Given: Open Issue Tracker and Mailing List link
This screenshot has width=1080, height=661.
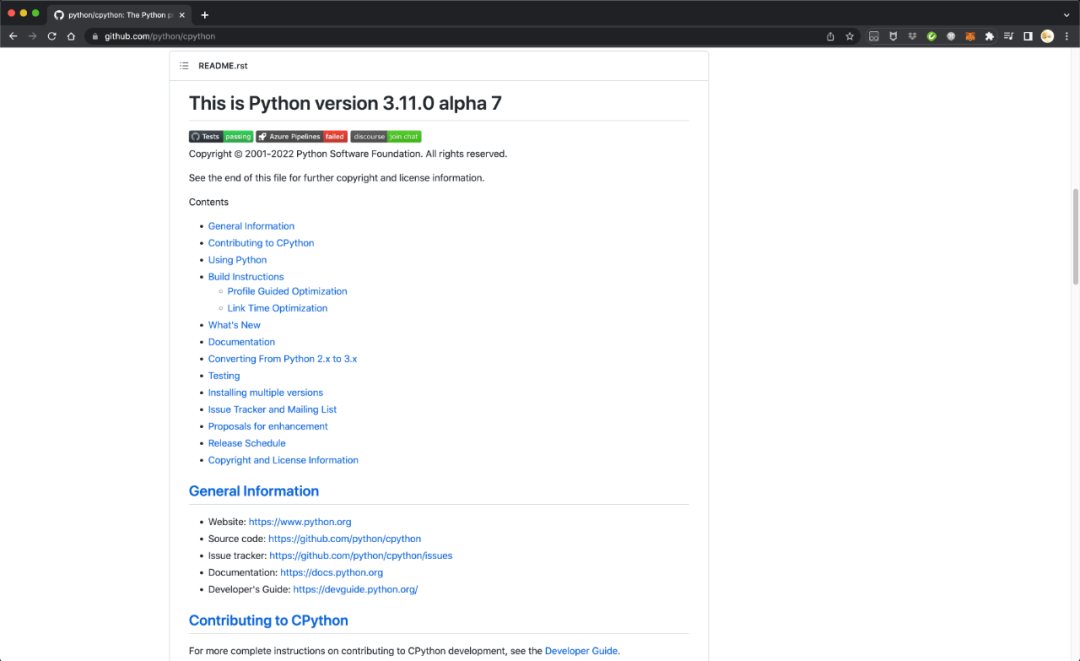Looking at the screenshot, I should point(272,410).
